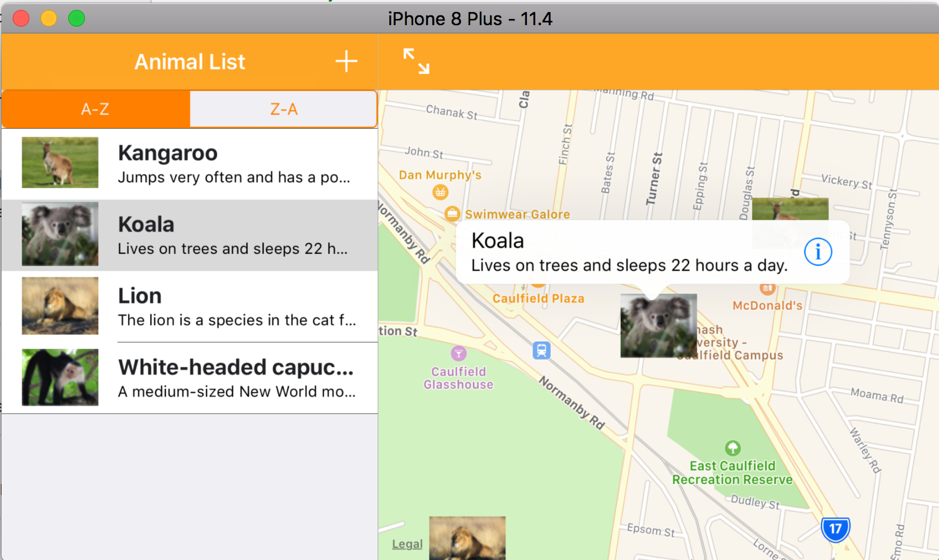Open the Legal link on map

click(407, 544)
